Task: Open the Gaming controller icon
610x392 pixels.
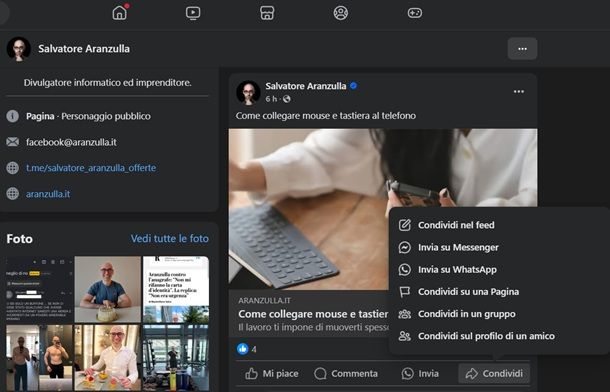Action: pyautogui.click(x=415, y=13)
